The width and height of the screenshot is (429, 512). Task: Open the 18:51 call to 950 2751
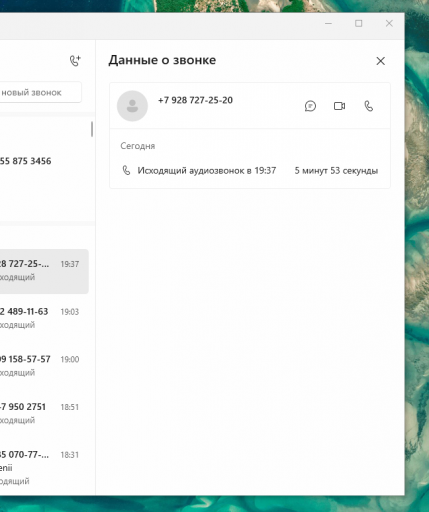click(x=44, y=413)
